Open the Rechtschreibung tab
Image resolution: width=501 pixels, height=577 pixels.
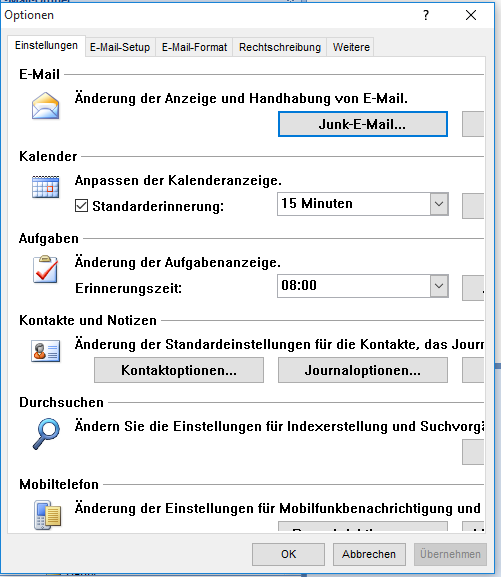click(x=280, y=47)
